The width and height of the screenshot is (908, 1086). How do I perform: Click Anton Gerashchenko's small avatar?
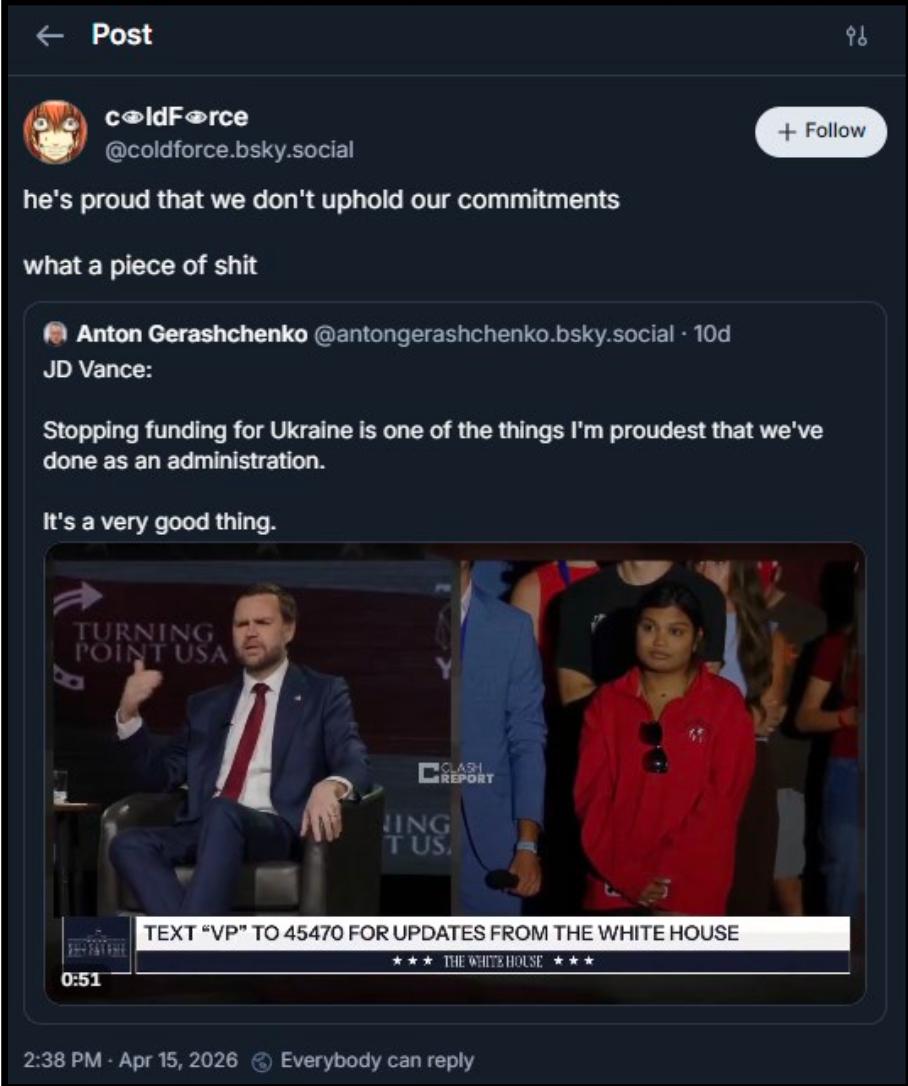click(x=55, y=334)
